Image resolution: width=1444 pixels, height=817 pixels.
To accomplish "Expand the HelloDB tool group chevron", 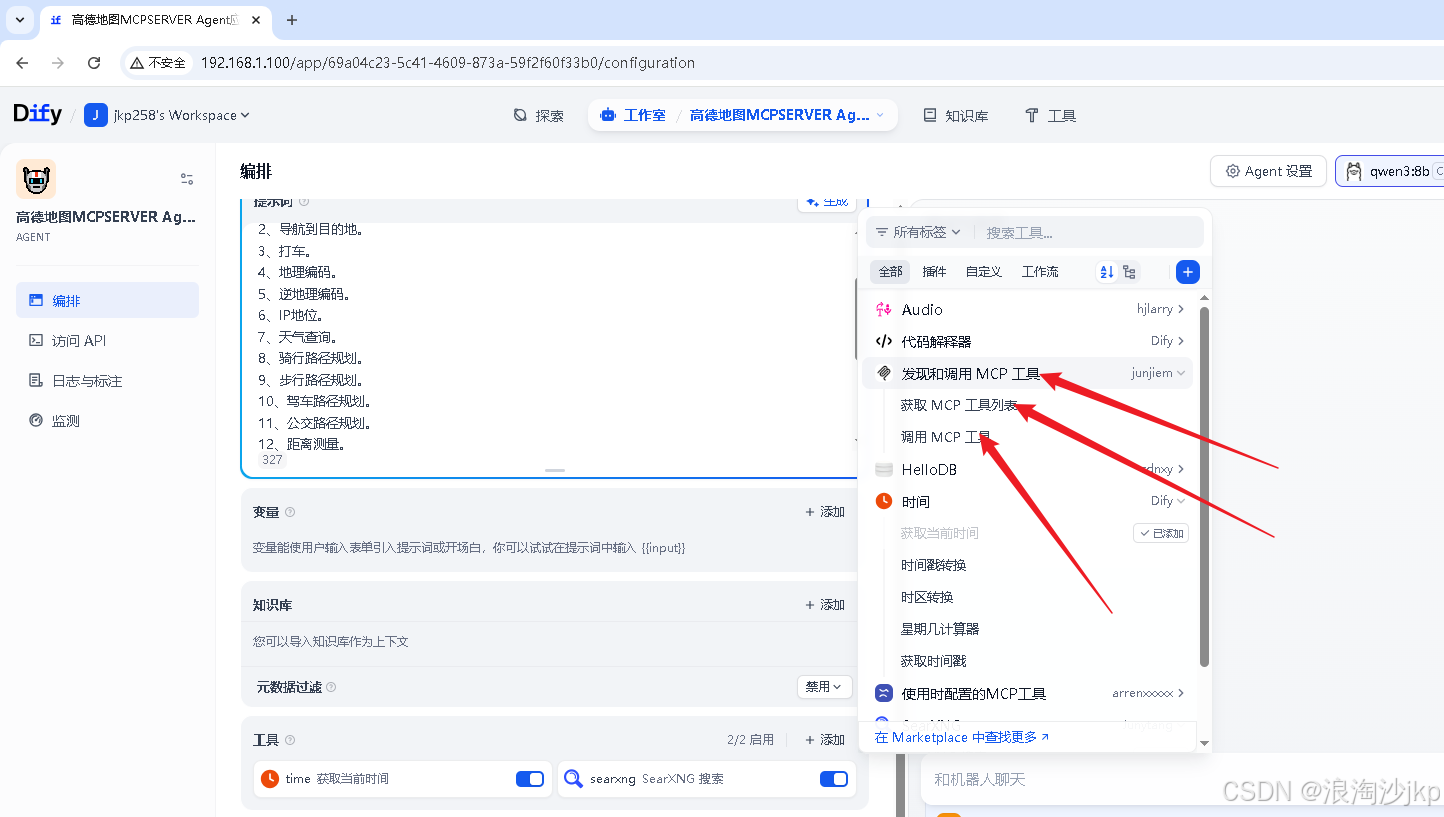I will coord(1182,469).
